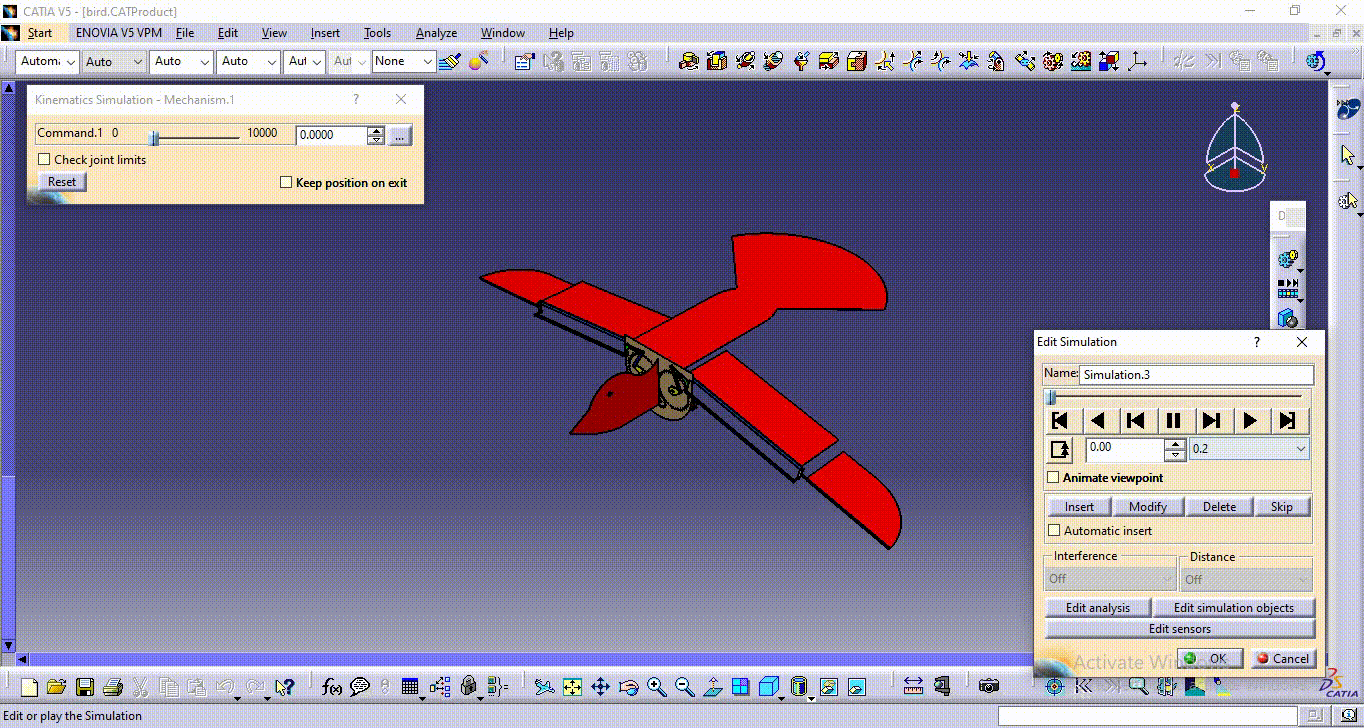Click the Zoom In magnifier icon

[656, 687]
